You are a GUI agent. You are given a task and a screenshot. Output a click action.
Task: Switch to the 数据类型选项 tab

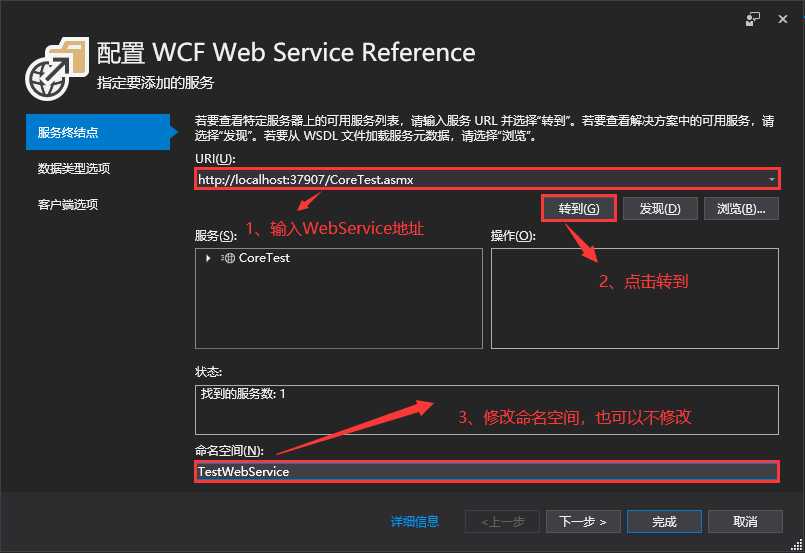[74, 168]
